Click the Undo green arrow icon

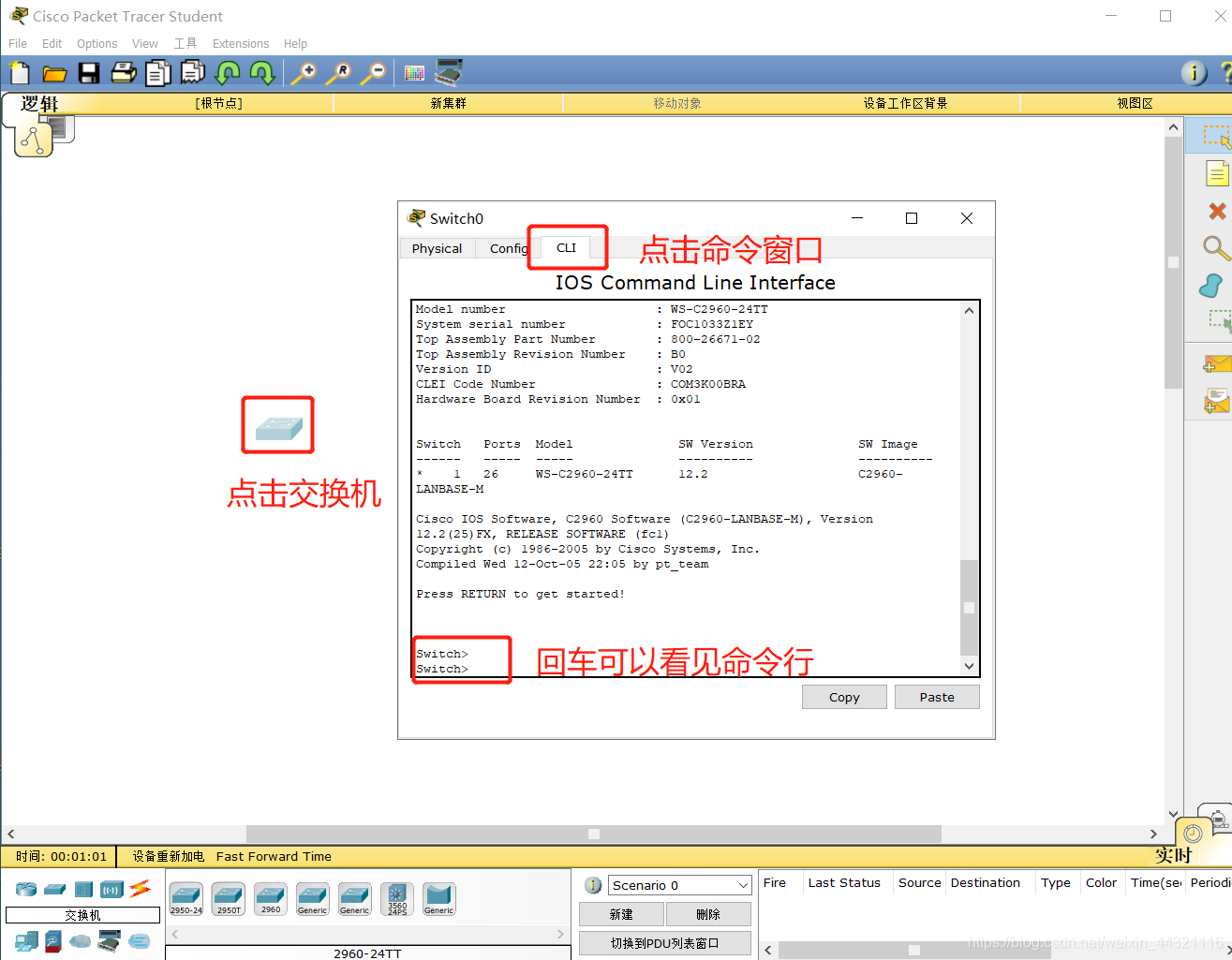228,73
